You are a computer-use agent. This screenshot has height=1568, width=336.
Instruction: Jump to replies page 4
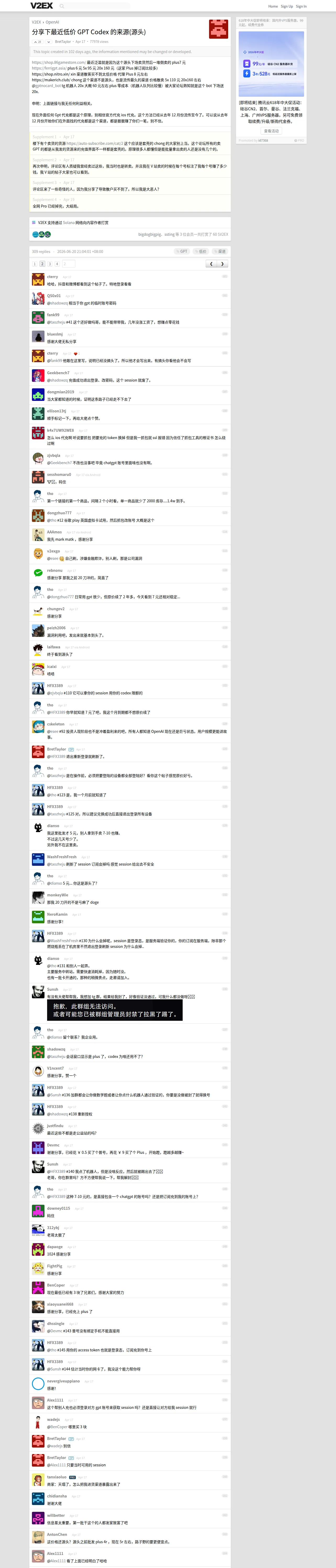click(x=57, y=264)
